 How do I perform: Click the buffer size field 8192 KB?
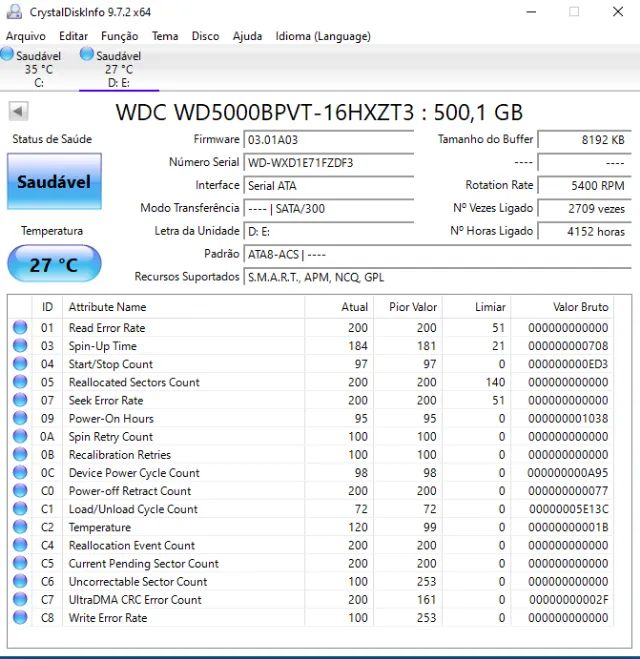click(585, 140)
